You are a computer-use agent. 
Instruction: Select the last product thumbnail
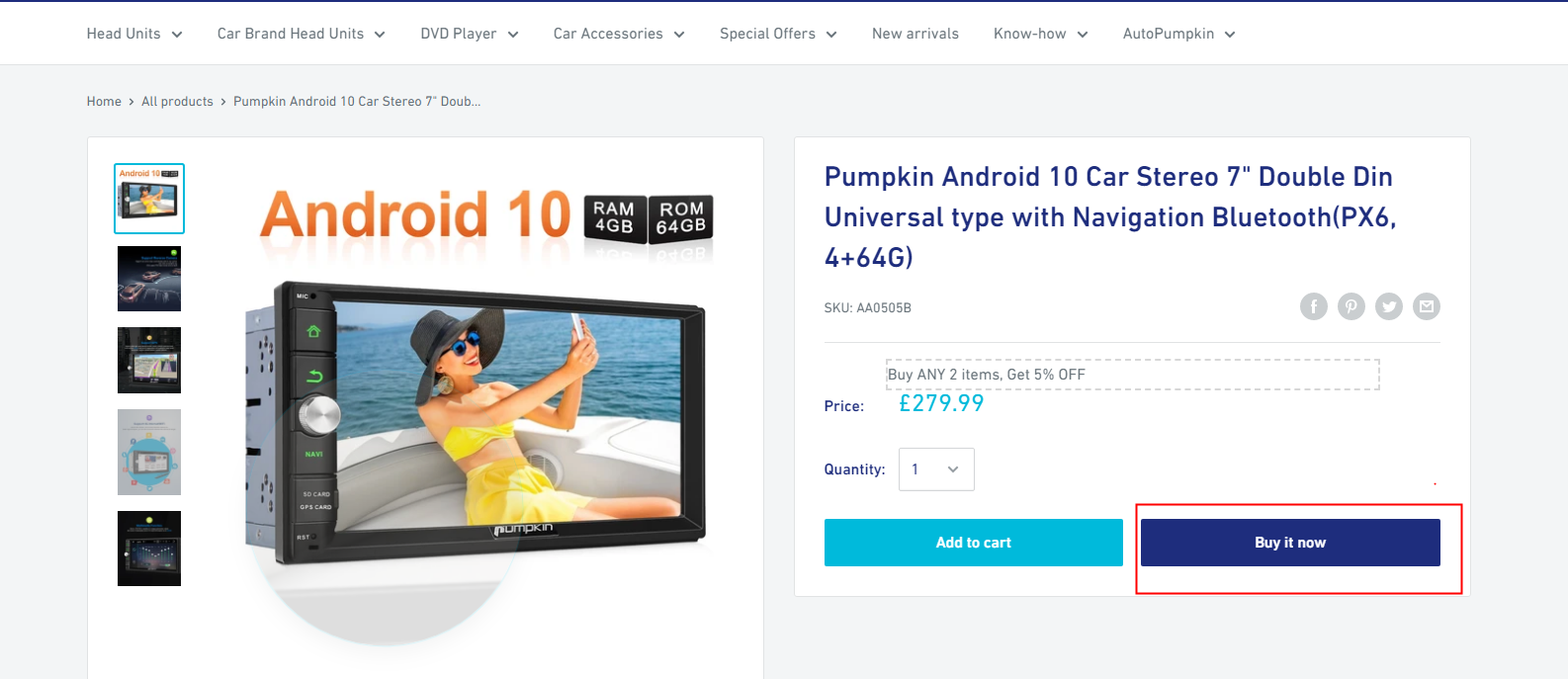pyautogui.click(x=149, y=549)
